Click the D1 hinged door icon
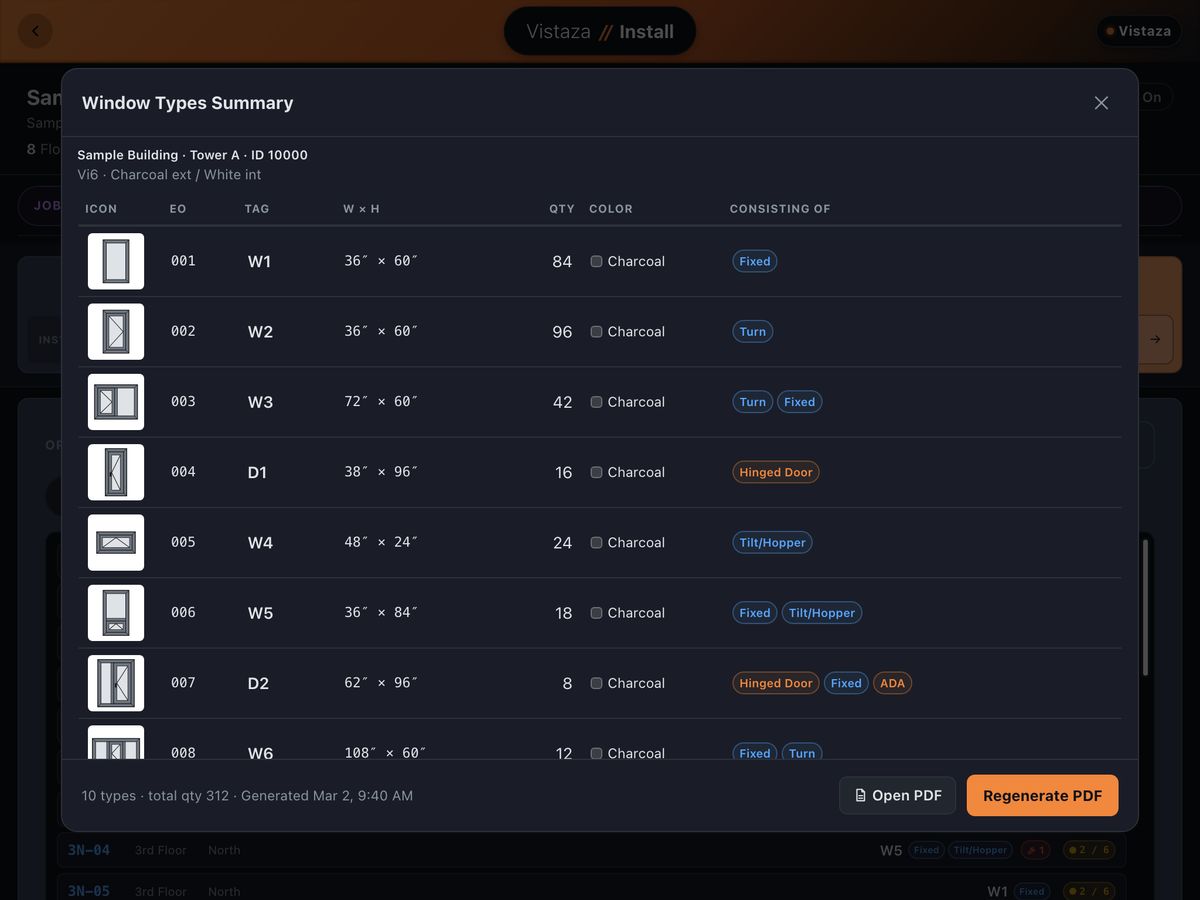Viewport: 1200px width, 900px height. [116, 472]
